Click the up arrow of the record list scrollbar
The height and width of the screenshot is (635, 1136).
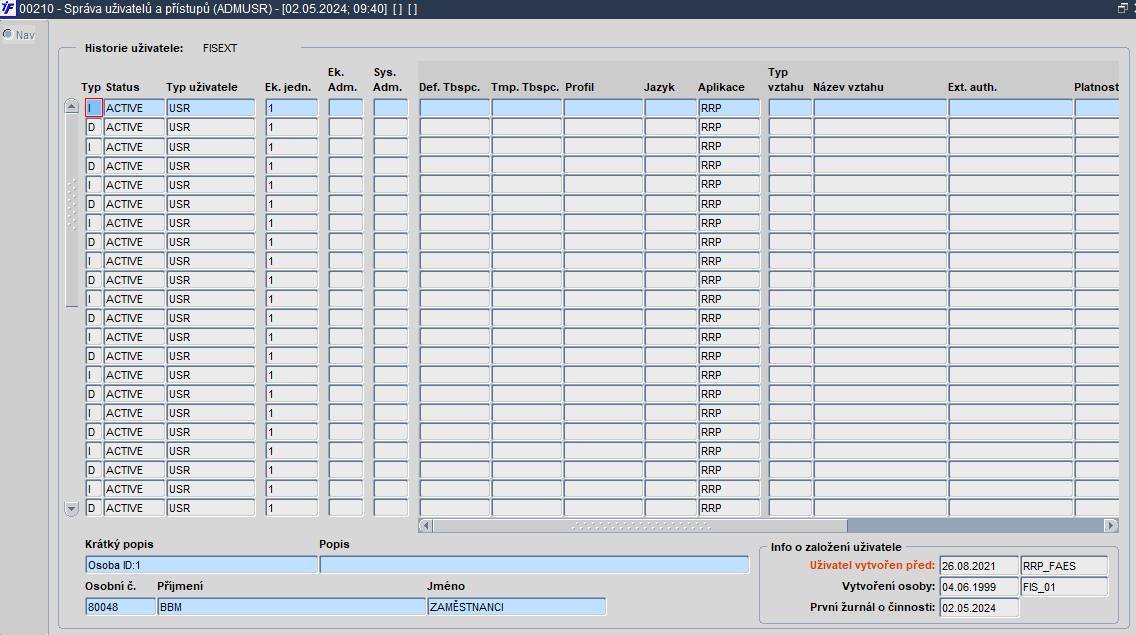tap(71, 107)
